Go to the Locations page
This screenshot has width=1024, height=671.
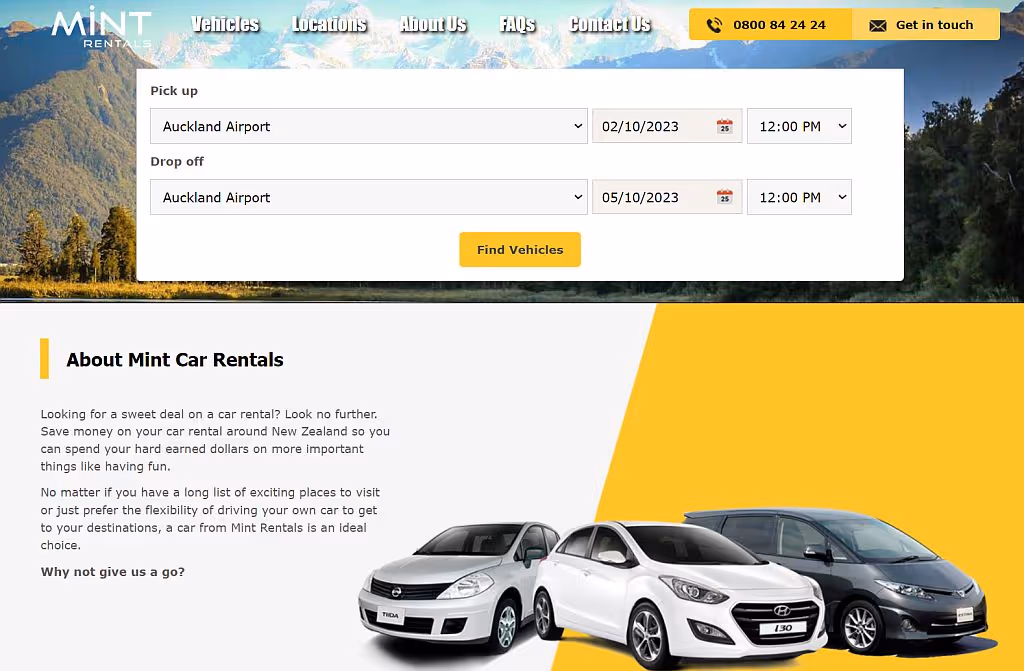click(329, 24)
